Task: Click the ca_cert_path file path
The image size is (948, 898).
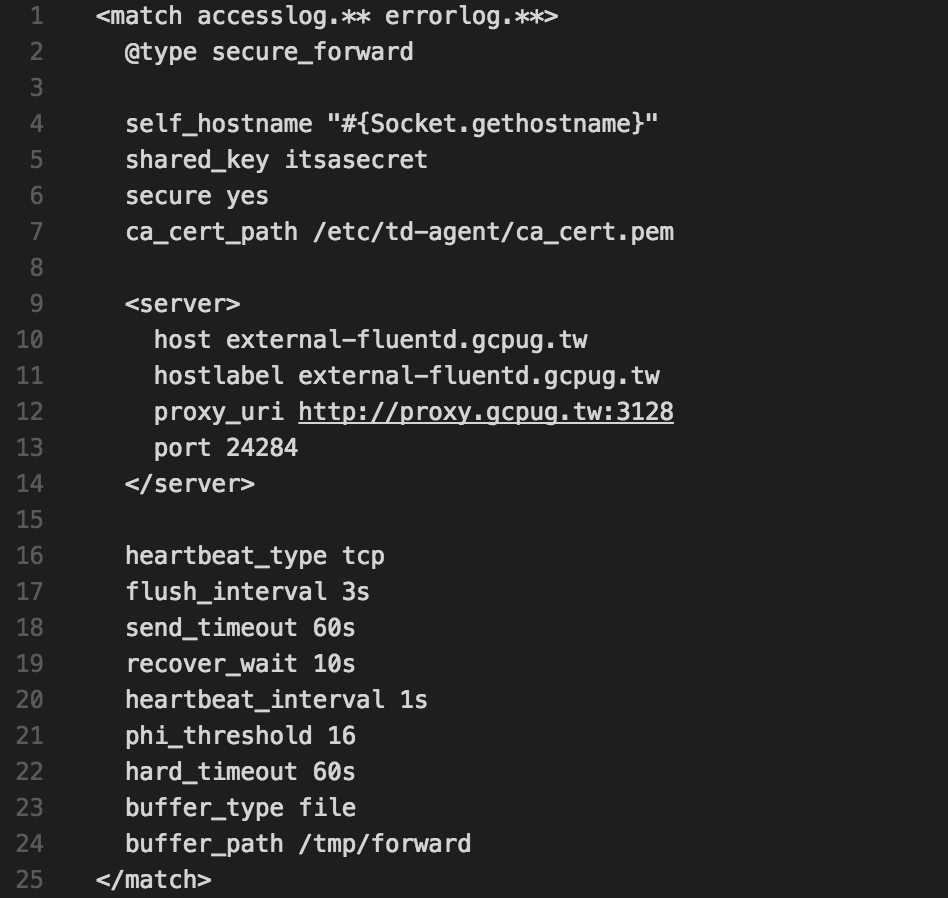Action: coord(493,232)
